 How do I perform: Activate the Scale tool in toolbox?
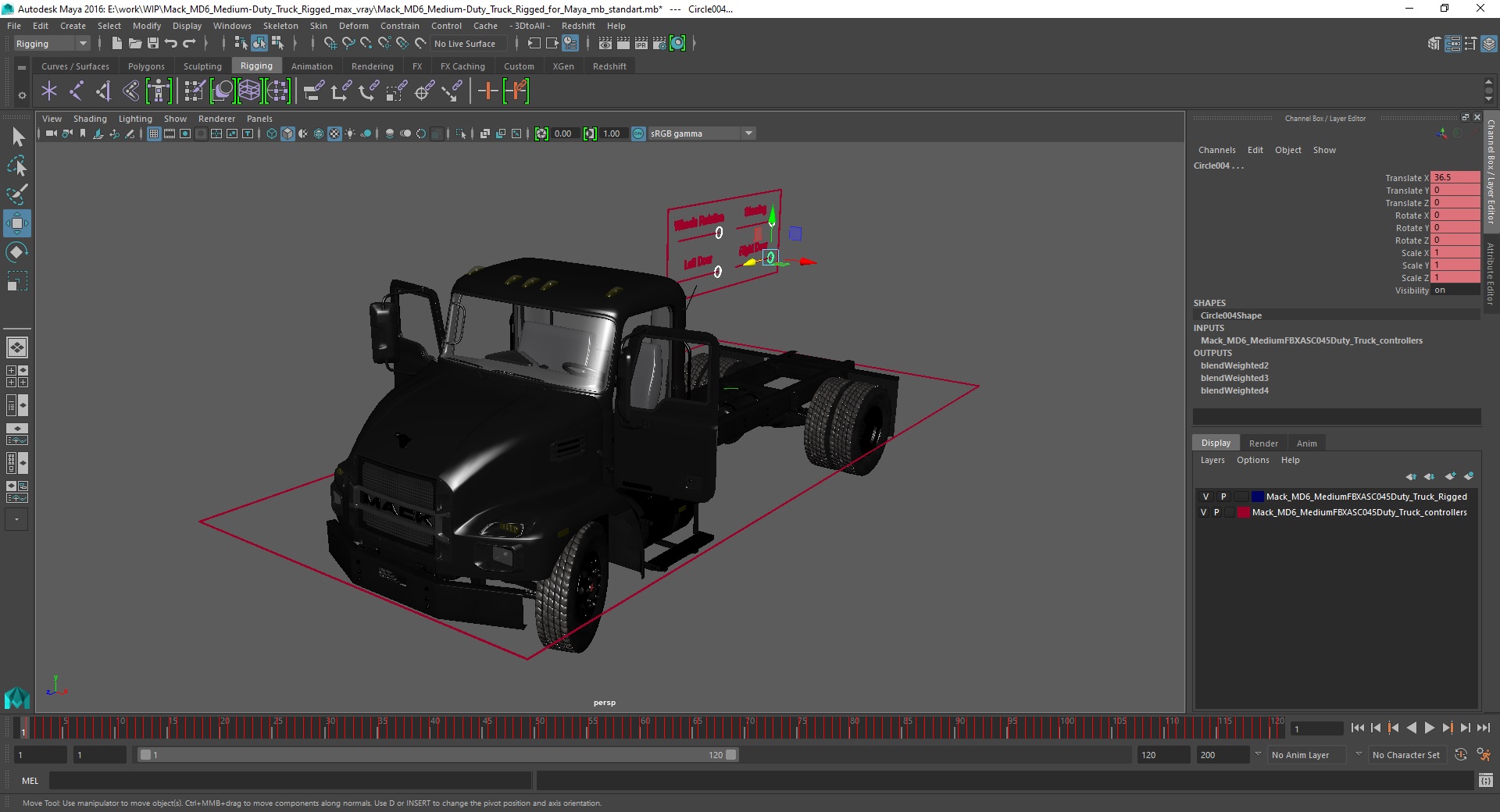[17, 280]
